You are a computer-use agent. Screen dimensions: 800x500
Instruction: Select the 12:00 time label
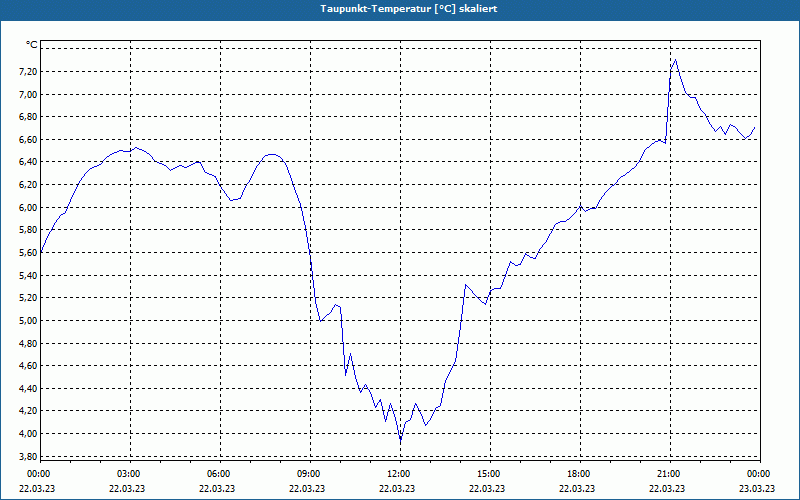tap(401, 474)
